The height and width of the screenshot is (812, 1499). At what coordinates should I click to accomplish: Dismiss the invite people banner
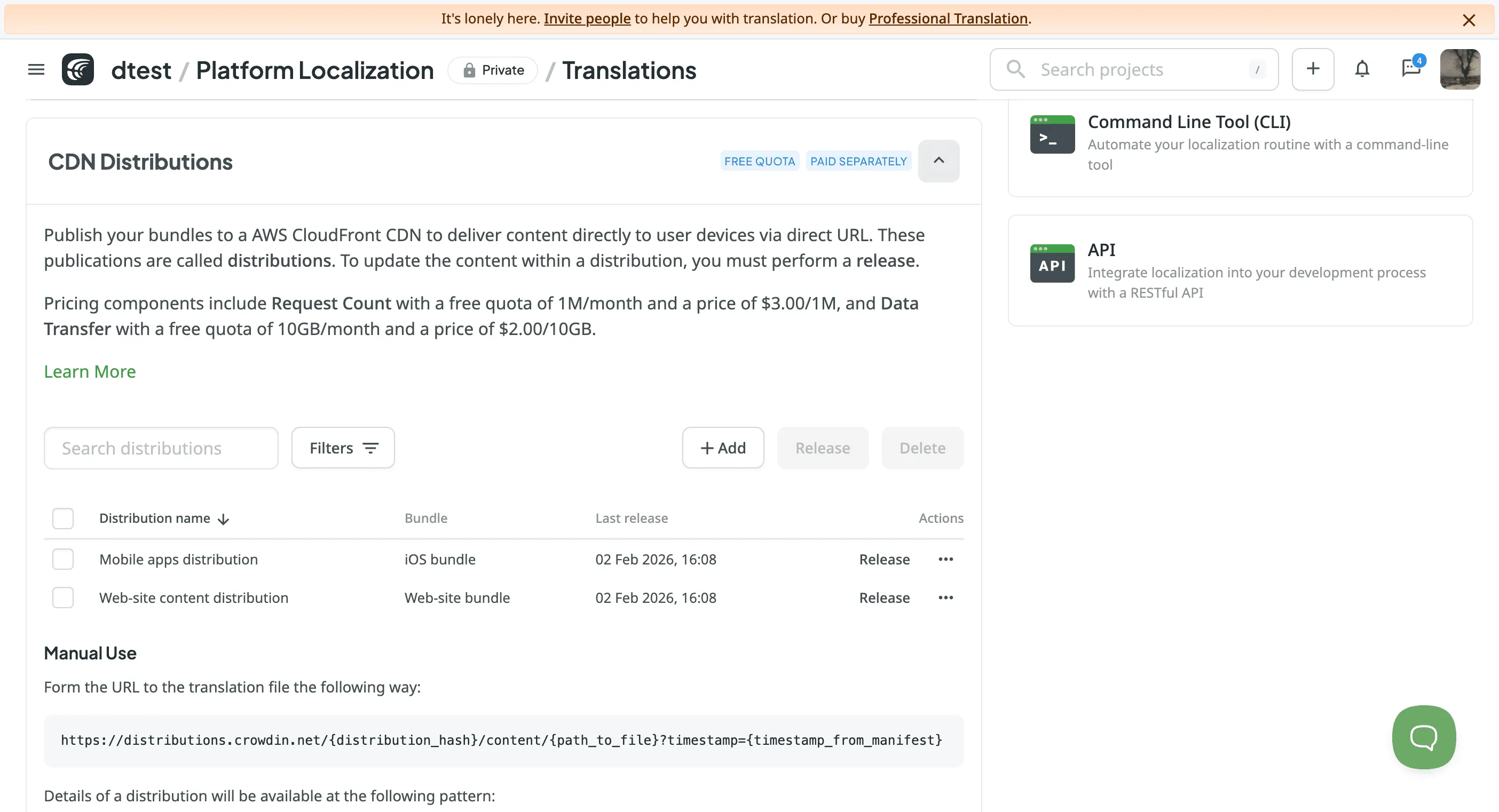[x=1469, y=20]
